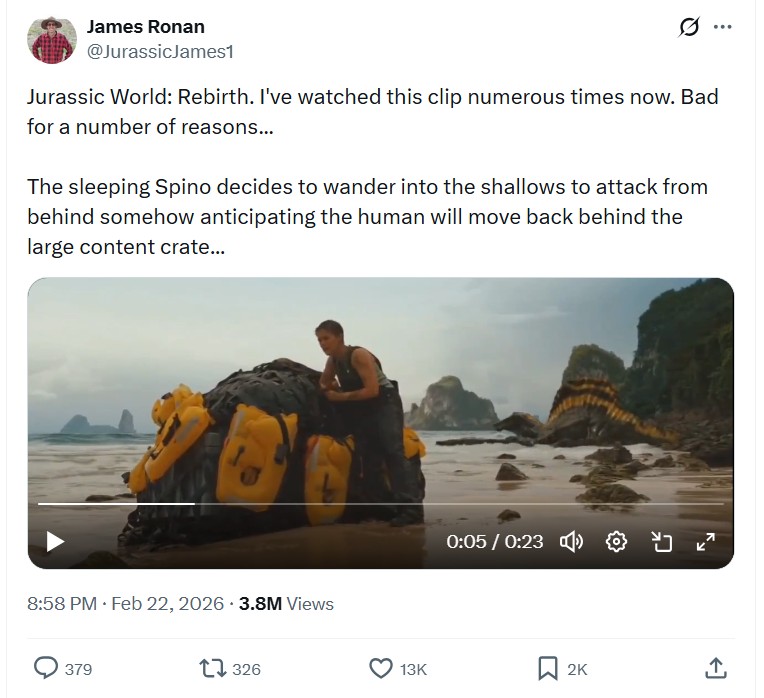Screen dimensions: 764x698
Task: Visit the @JurassicJames1 handle
Action: click(160, 50)
